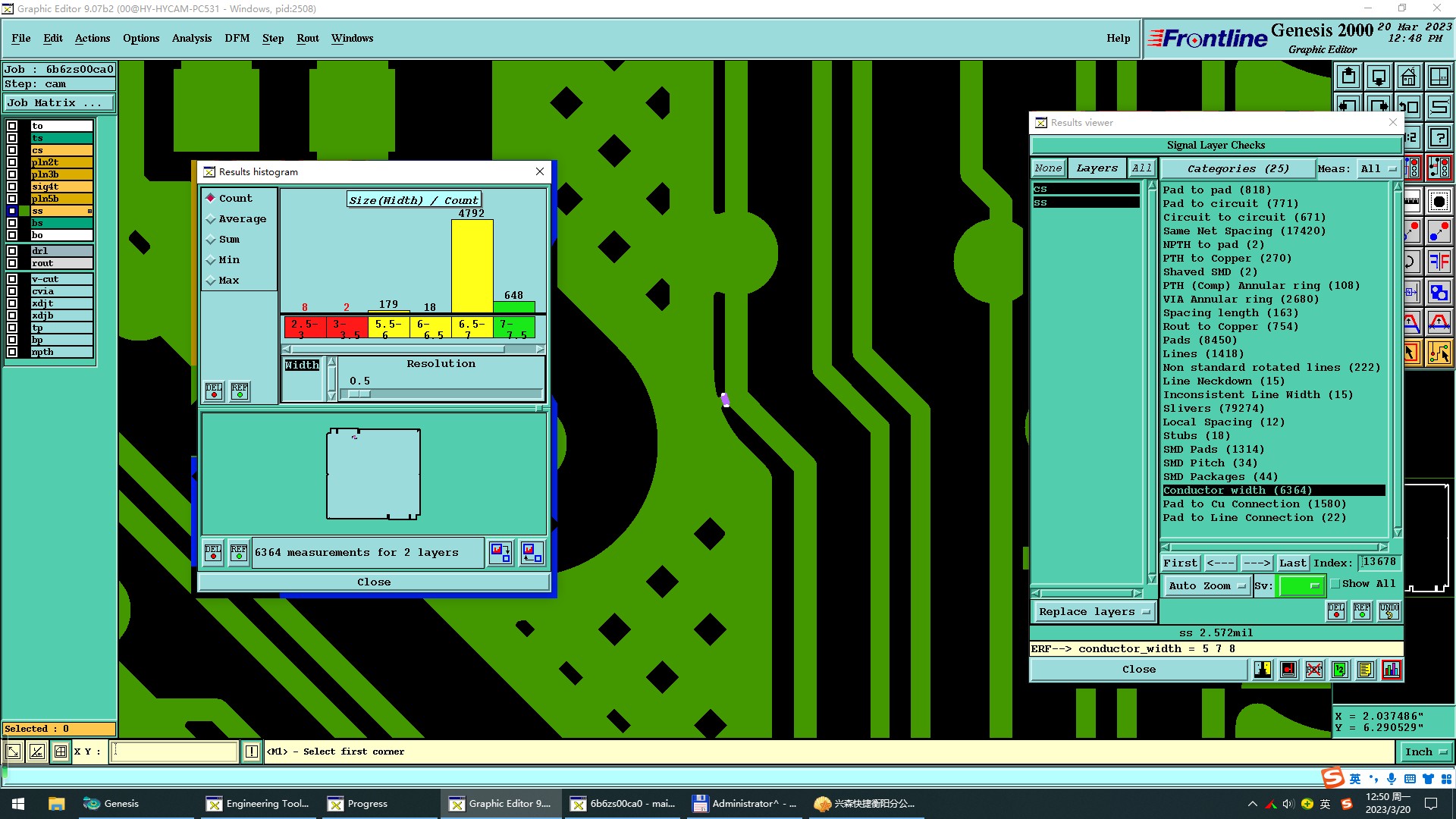1456x819 pixels.
Task: Select the Max radio option
Action: 212,281
